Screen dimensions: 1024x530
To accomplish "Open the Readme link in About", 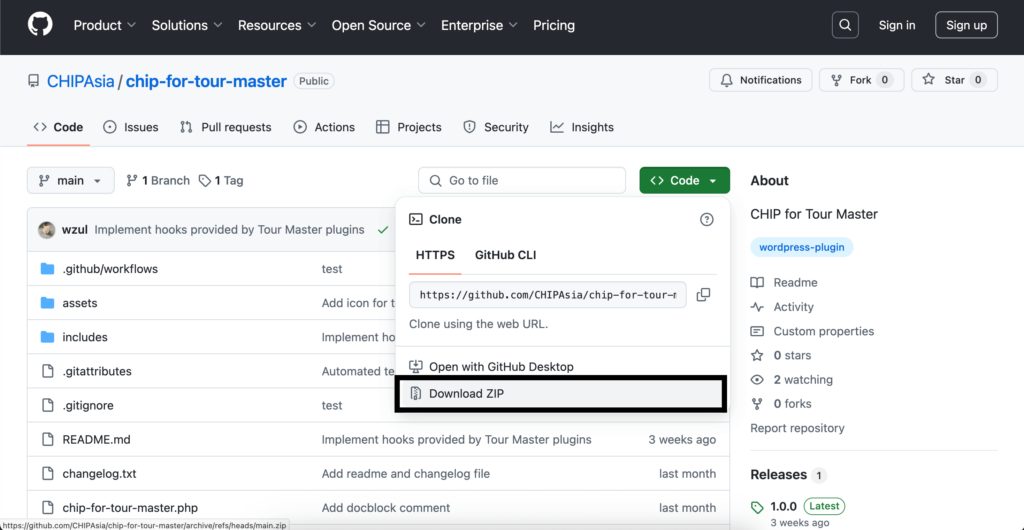I will [x=784, y=283].
